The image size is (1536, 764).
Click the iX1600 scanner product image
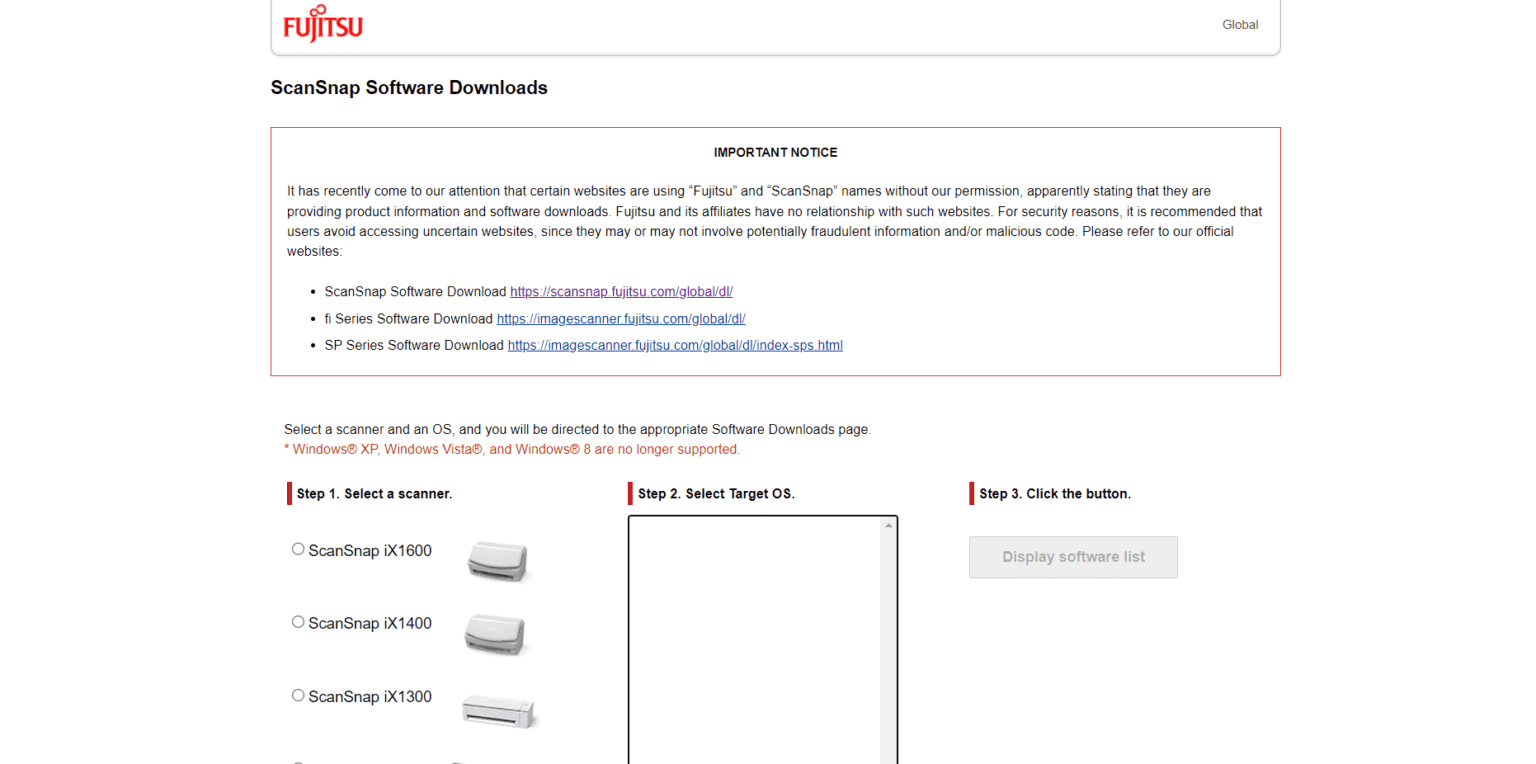[498, 560]
